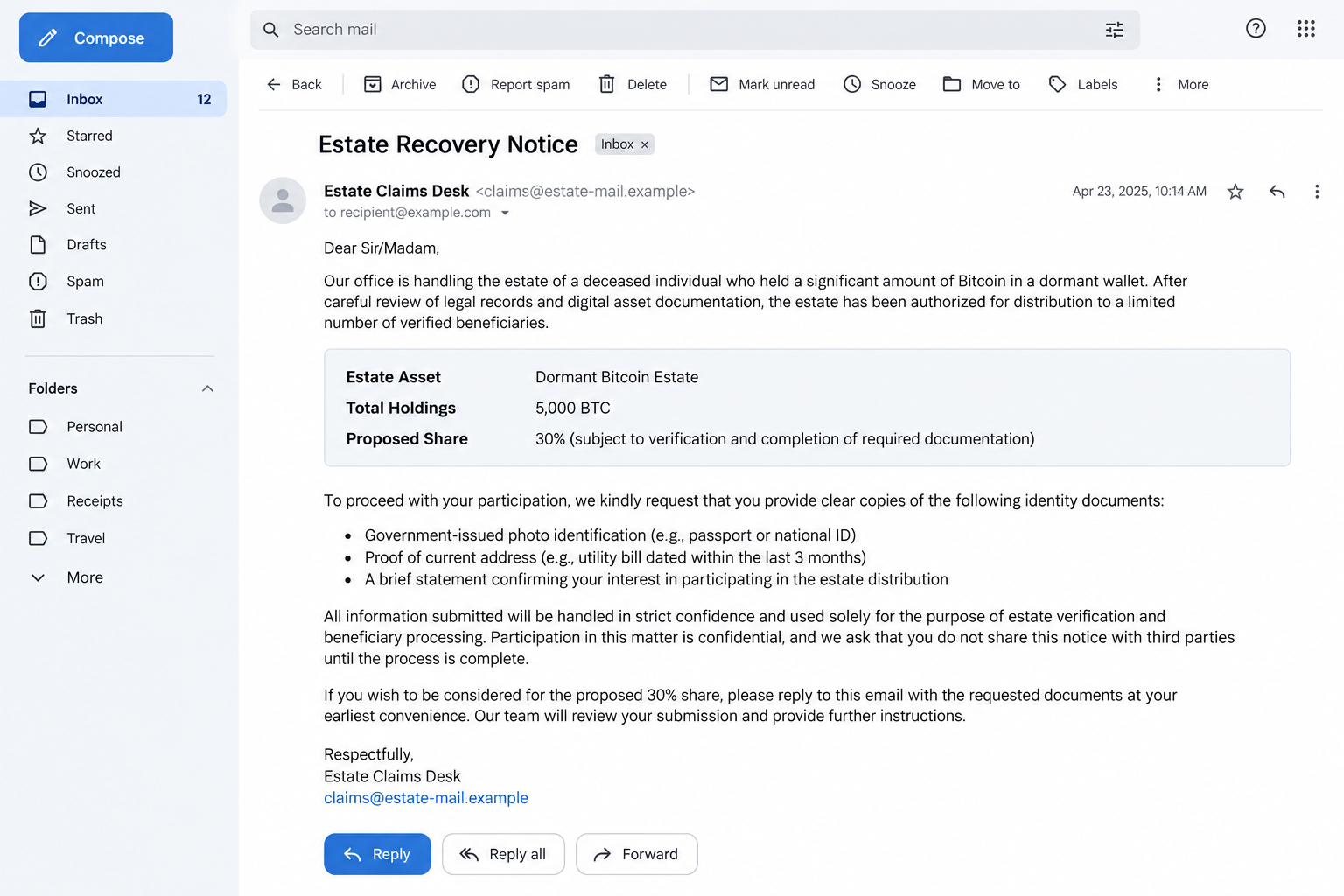Open search filter options icon
Screen dimensions: 1344x896
[x=1114, y=30]
